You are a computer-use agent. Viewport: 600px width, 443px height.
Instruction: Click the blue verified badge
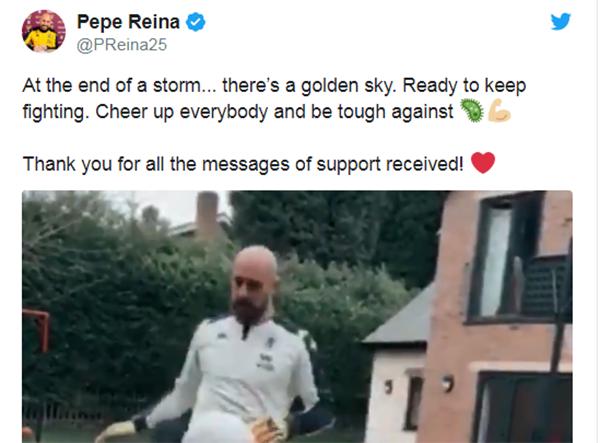pos(196,22)
